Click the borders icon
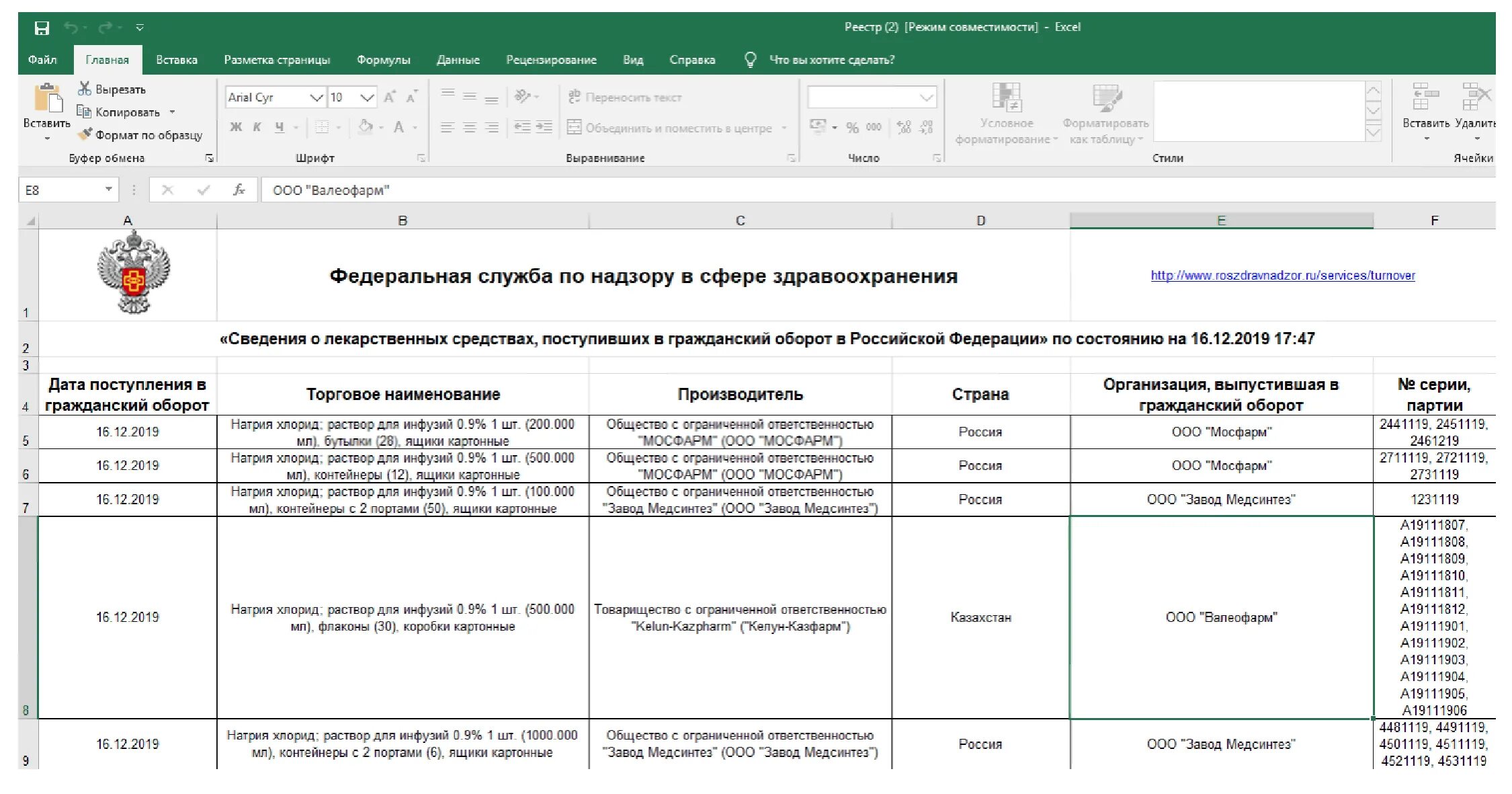Screen dimensions: 1512x794 [x=323, y=127]
